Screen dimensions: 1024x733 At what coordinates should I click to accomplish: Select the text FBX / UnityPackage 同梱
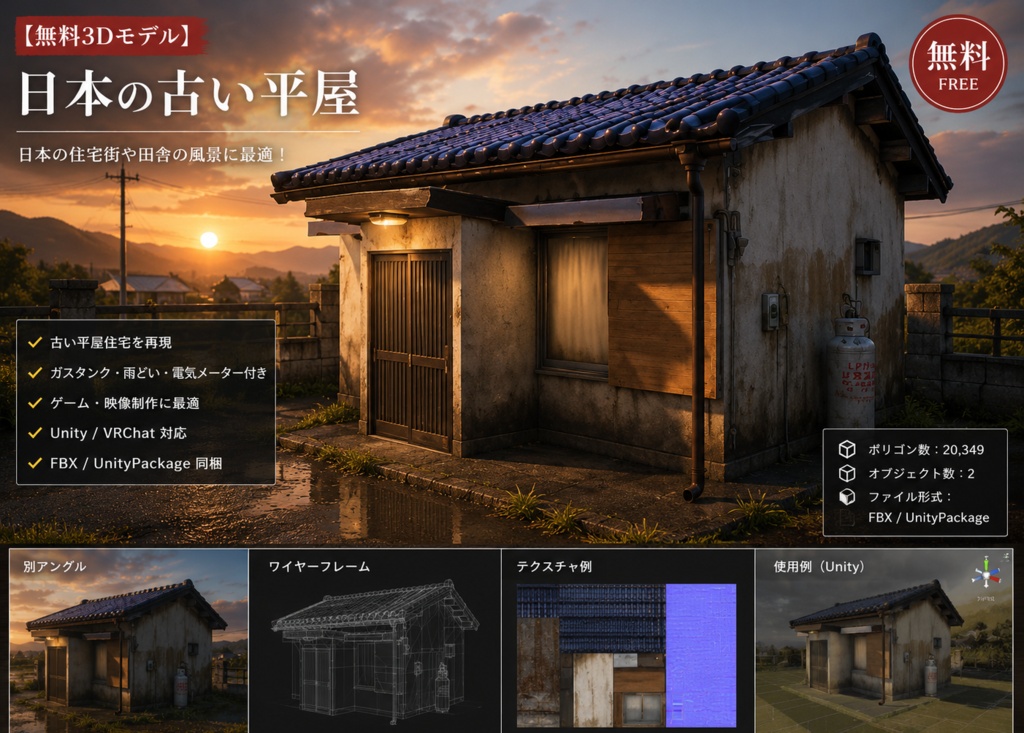pyautogui.click(x=136, y=463)
